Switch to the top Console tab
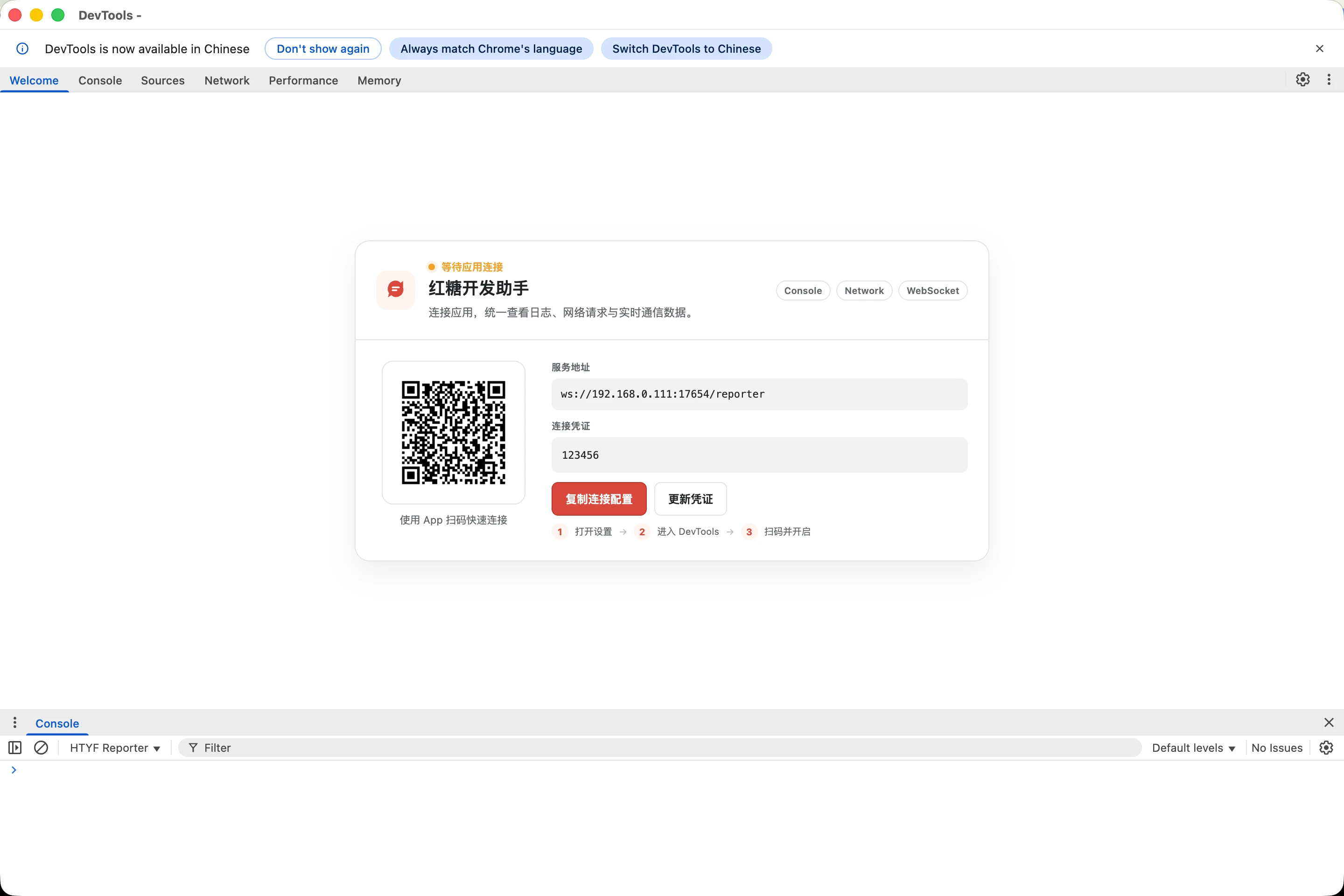1344x896 pixels. click(100, 81)
